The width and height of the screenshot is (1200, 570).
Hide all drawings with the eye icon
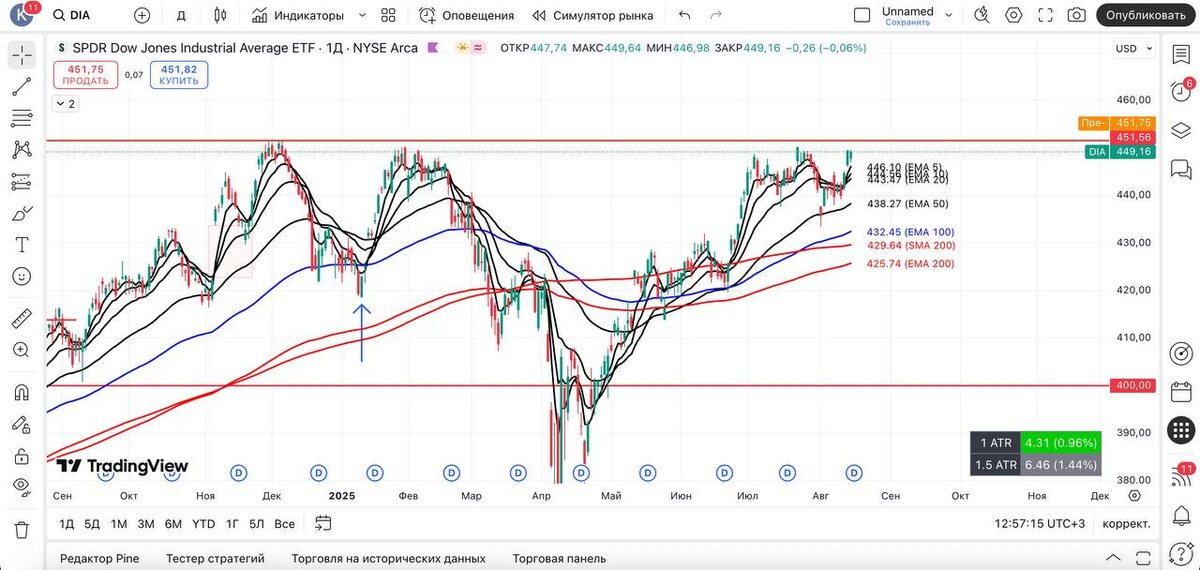[21, 487]
